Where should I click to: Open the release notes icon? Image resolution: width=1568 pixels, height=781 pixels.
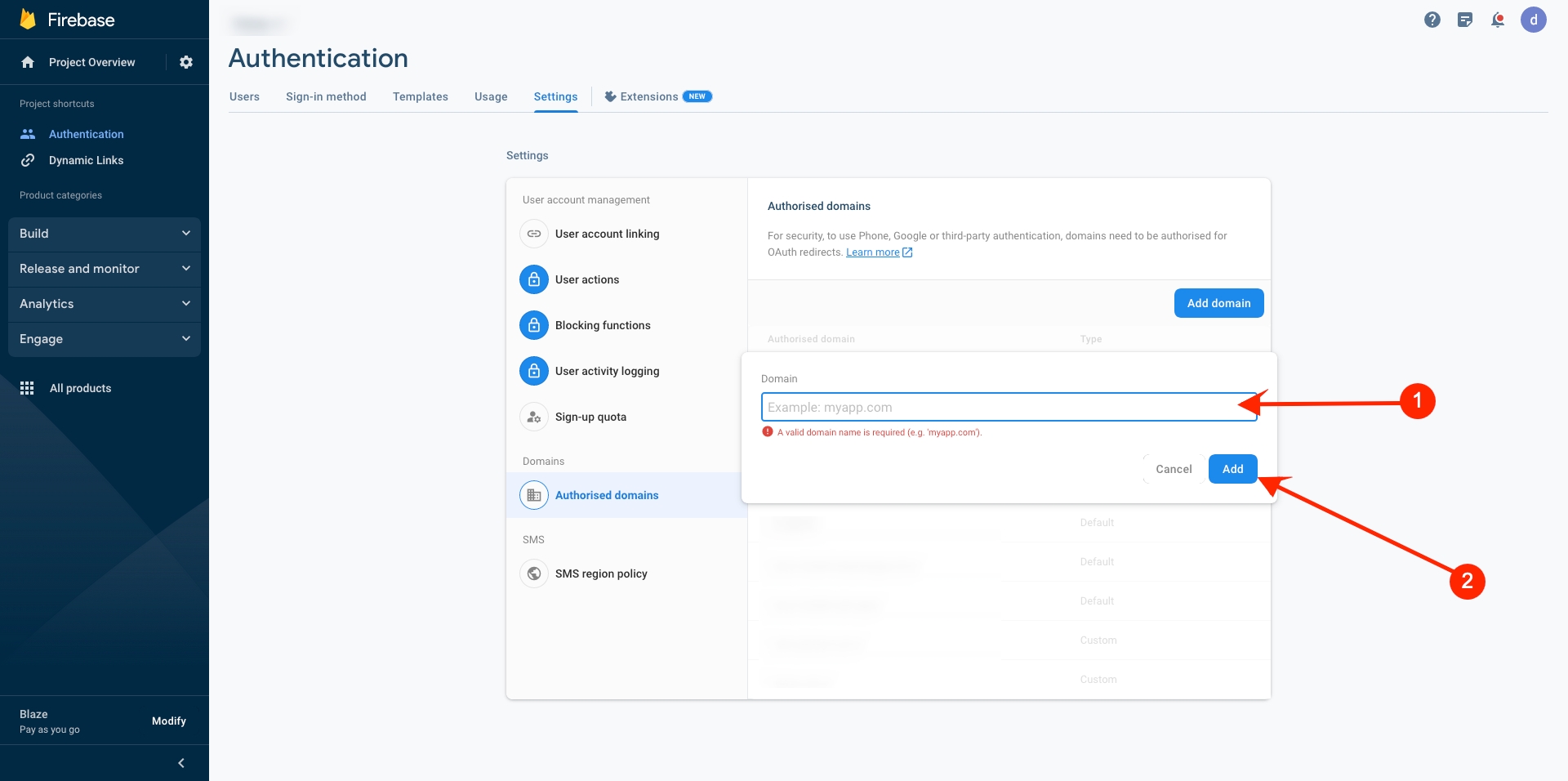click(1464, 20)
